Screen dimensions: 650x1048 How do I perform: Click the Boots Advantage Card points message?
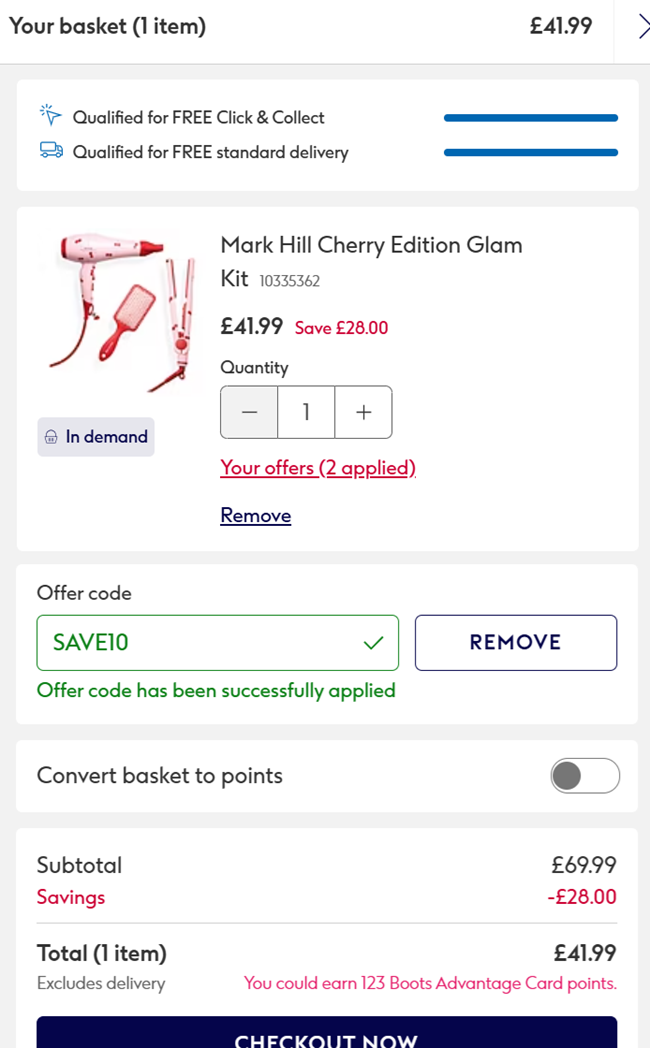[x=430, y=983]
